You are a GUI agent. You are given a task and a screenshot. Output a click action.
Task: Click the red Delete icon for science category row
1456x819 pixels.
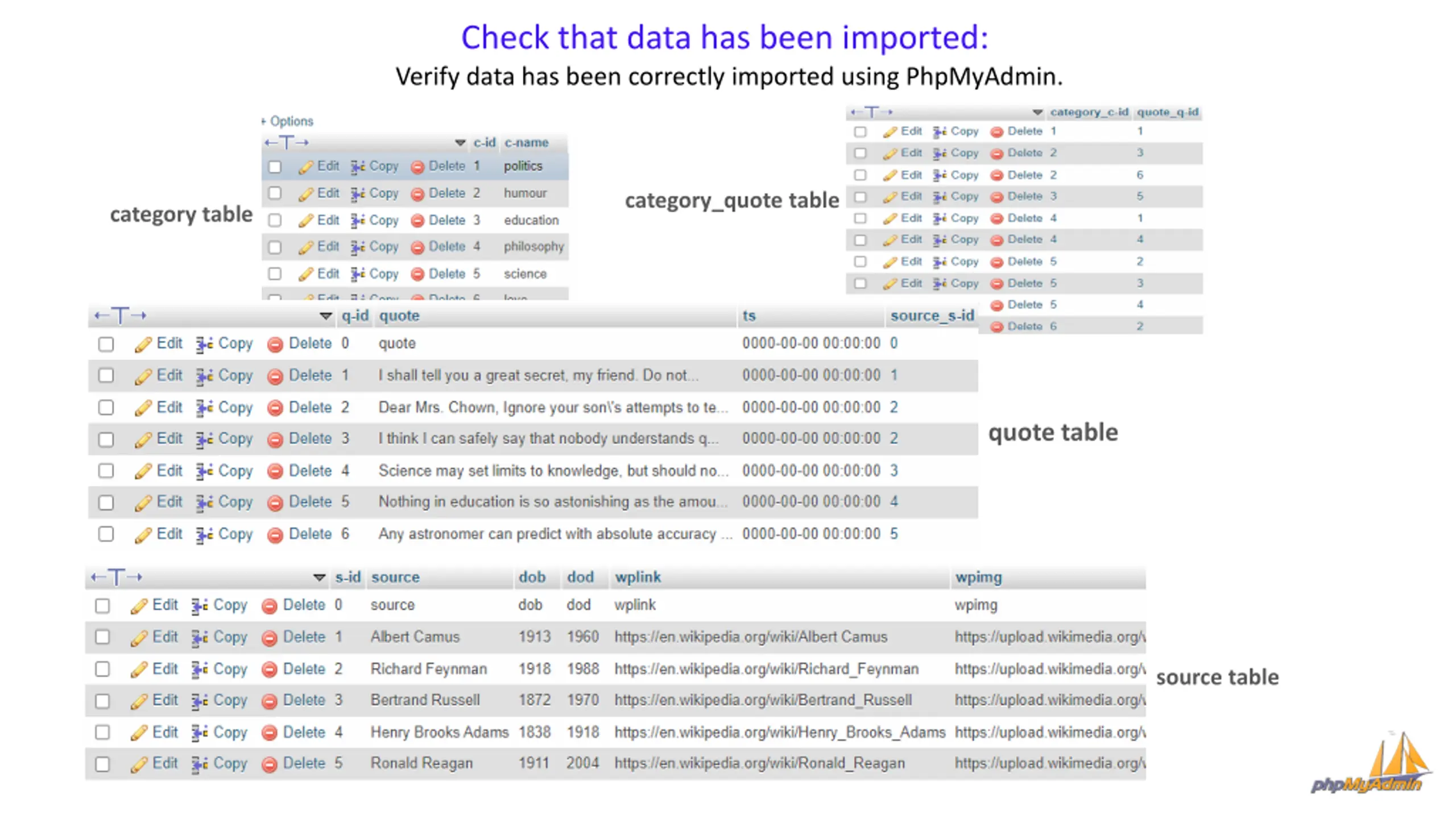point(417,275)
